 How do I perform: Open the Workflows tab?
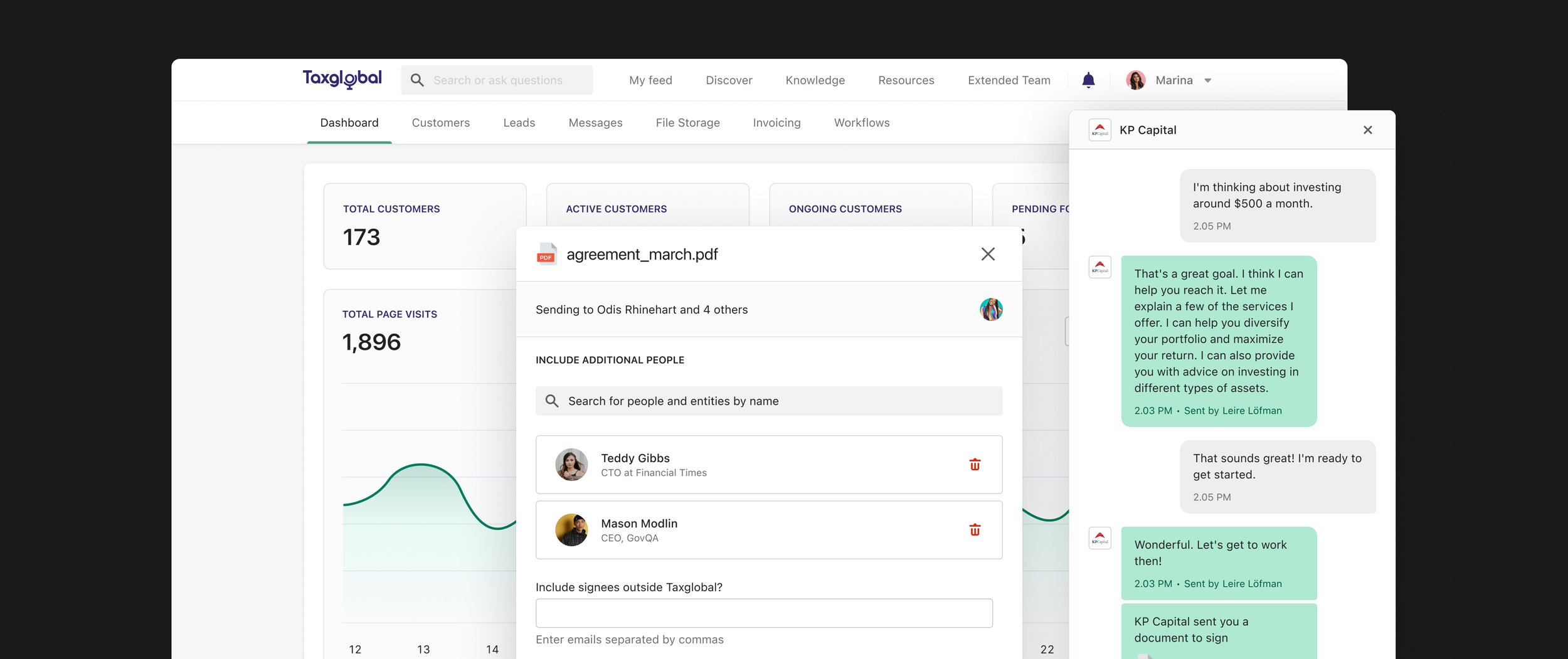(x=861, y=123)
